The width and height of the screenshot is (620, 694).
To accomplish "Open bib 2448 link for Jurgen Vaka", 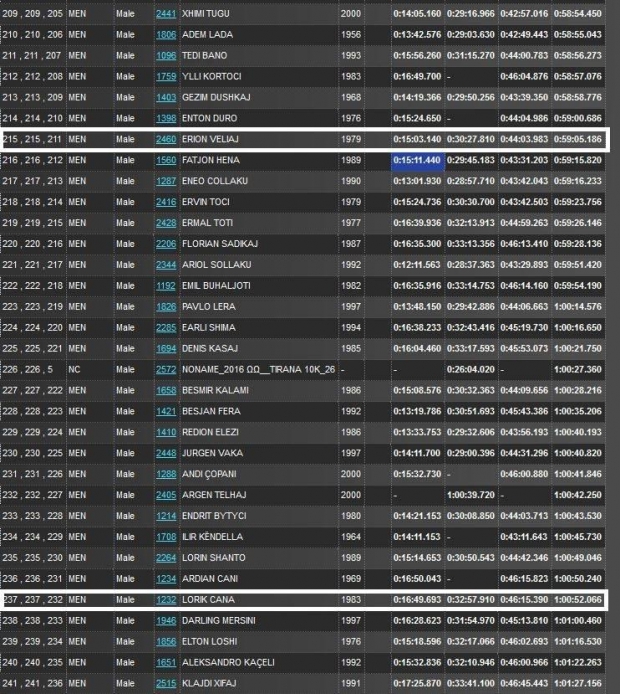I will [166, 452].
